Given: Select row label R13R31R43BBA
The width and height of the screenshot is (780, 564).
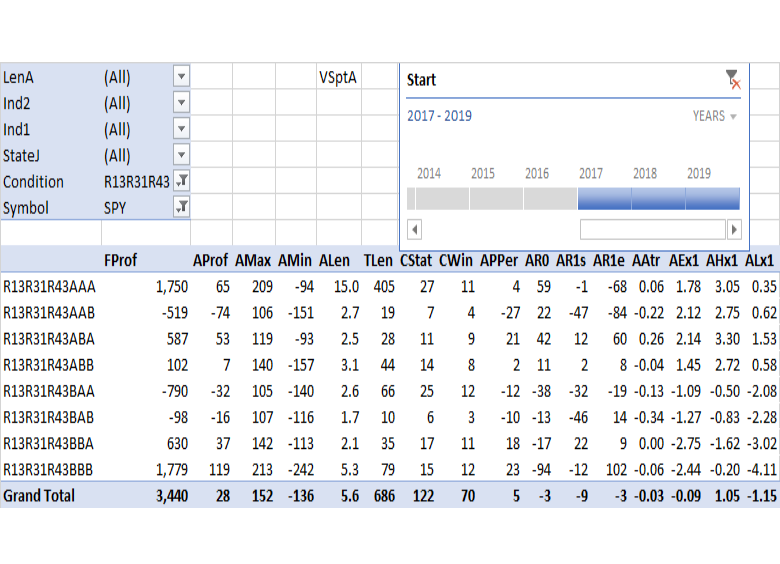Looking at the screenshot, I should point(48,444).
